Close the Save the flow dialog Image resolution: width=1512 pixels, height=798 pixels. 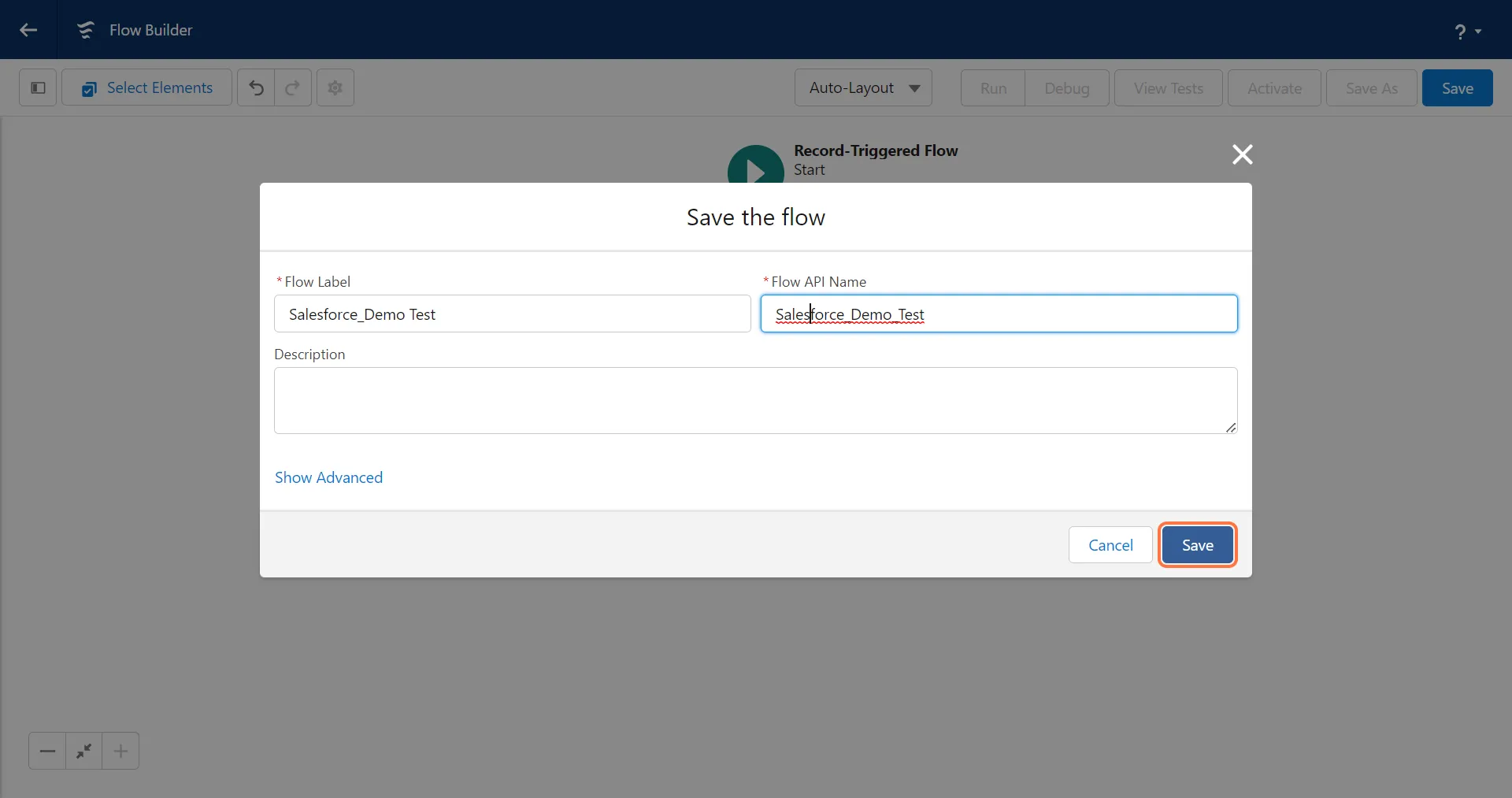coord(1242,154)
